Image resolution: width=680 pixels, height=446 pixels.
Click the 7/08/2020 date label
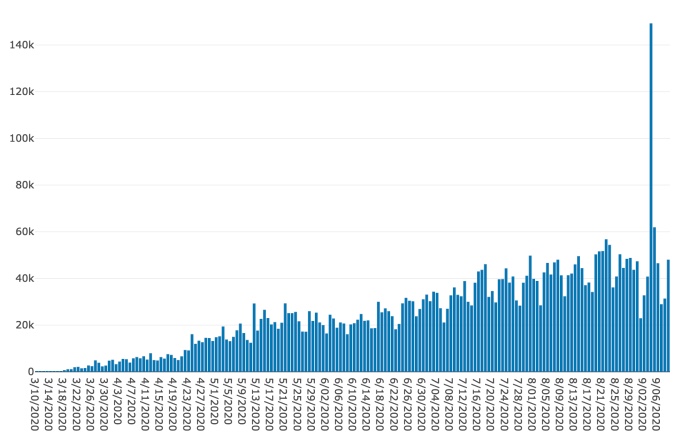pos(448,404)
